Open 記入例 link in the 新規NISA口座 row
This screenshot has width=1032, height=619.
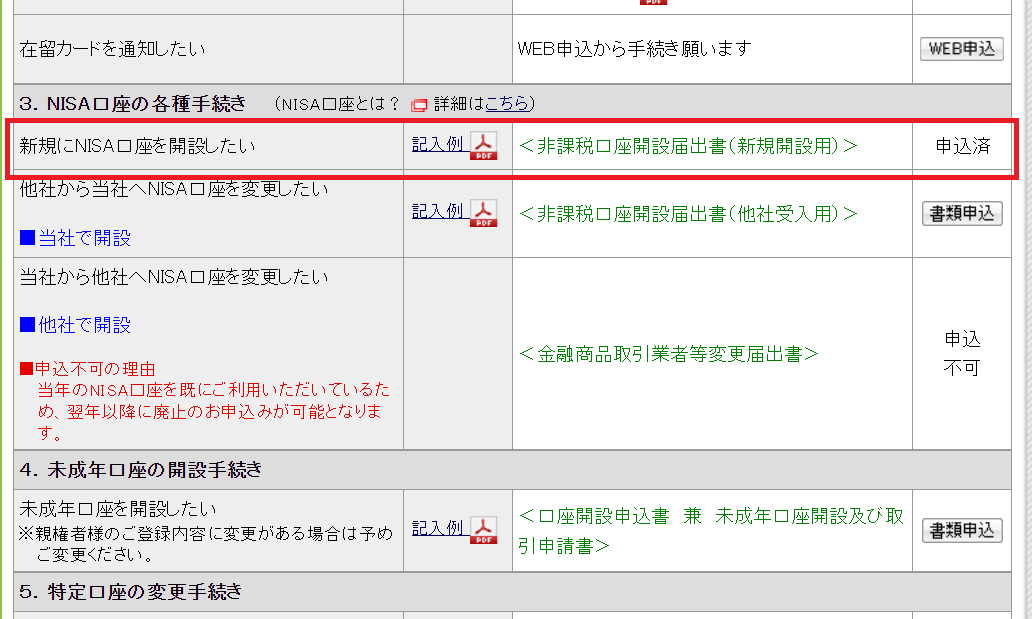(x=437, y=145)
